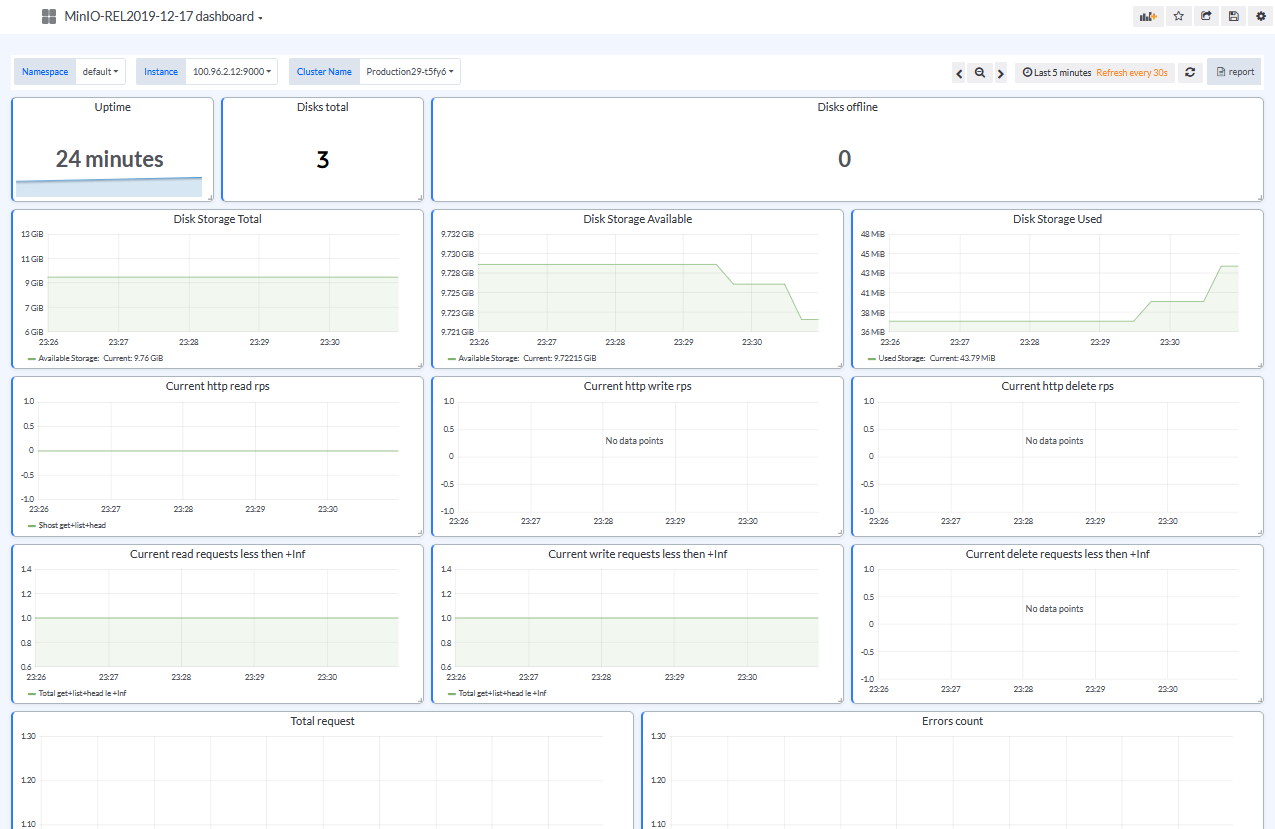Refresh the dashboard with the refresh icon
Viewport: 1275px width, 829px height.
tap(1190, 73)
